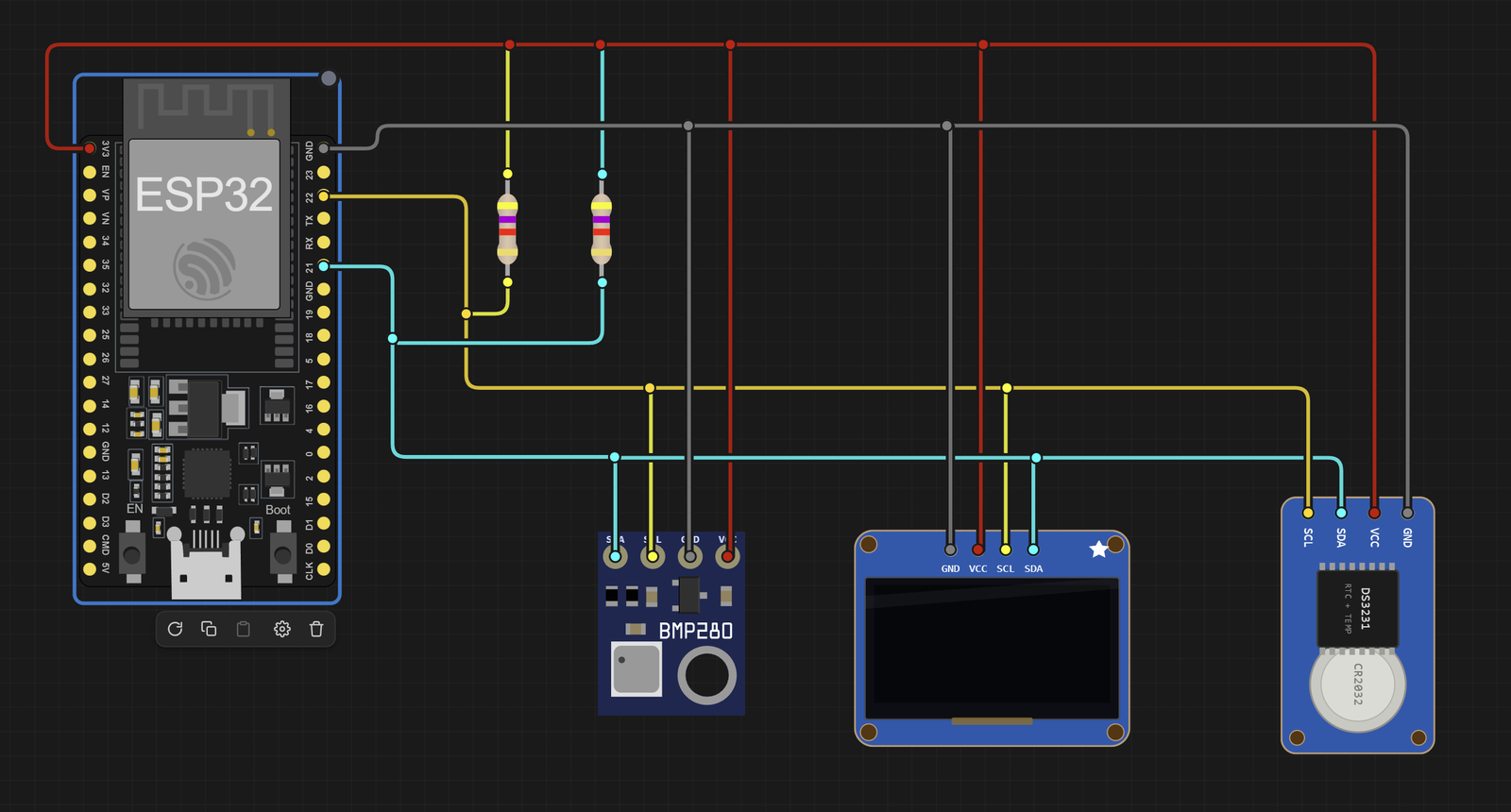Image resolution: width=1511 pixels, height=812 pixels.
Task: Select the left pull-up resistor on yellow wire
Action: tap(507, 228)
